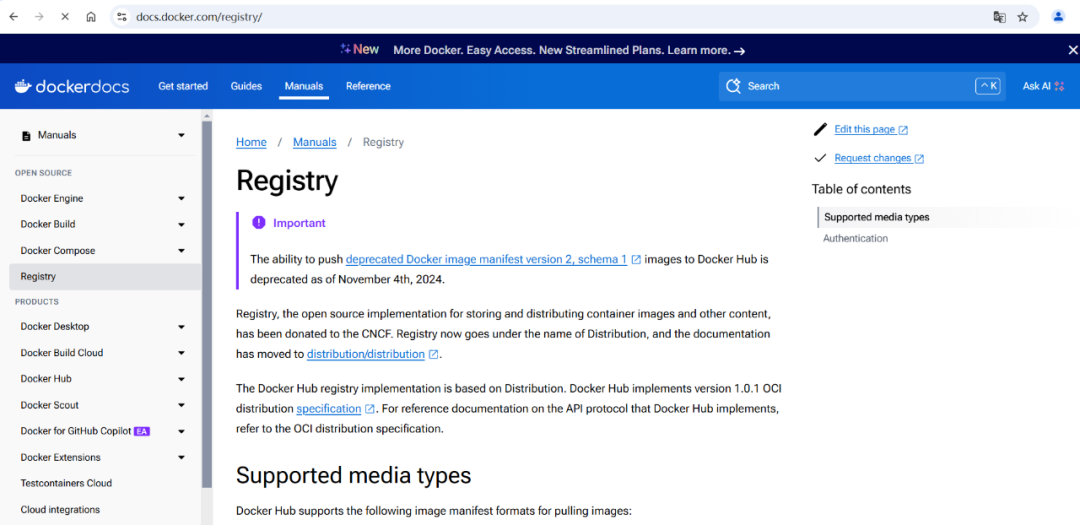The width and height of the screenshot is (1080, 525).
Task: Open Testcontainers Cloud in sidebar
Action: [66, 483]
